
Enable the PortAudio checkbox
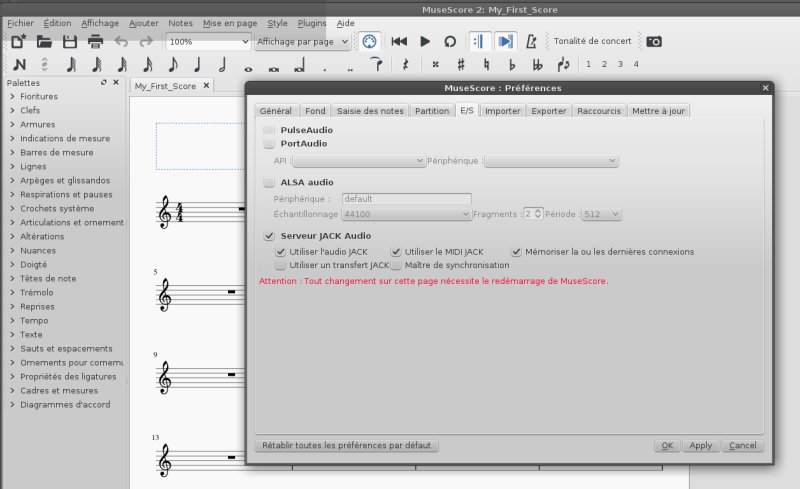point(269,143)
